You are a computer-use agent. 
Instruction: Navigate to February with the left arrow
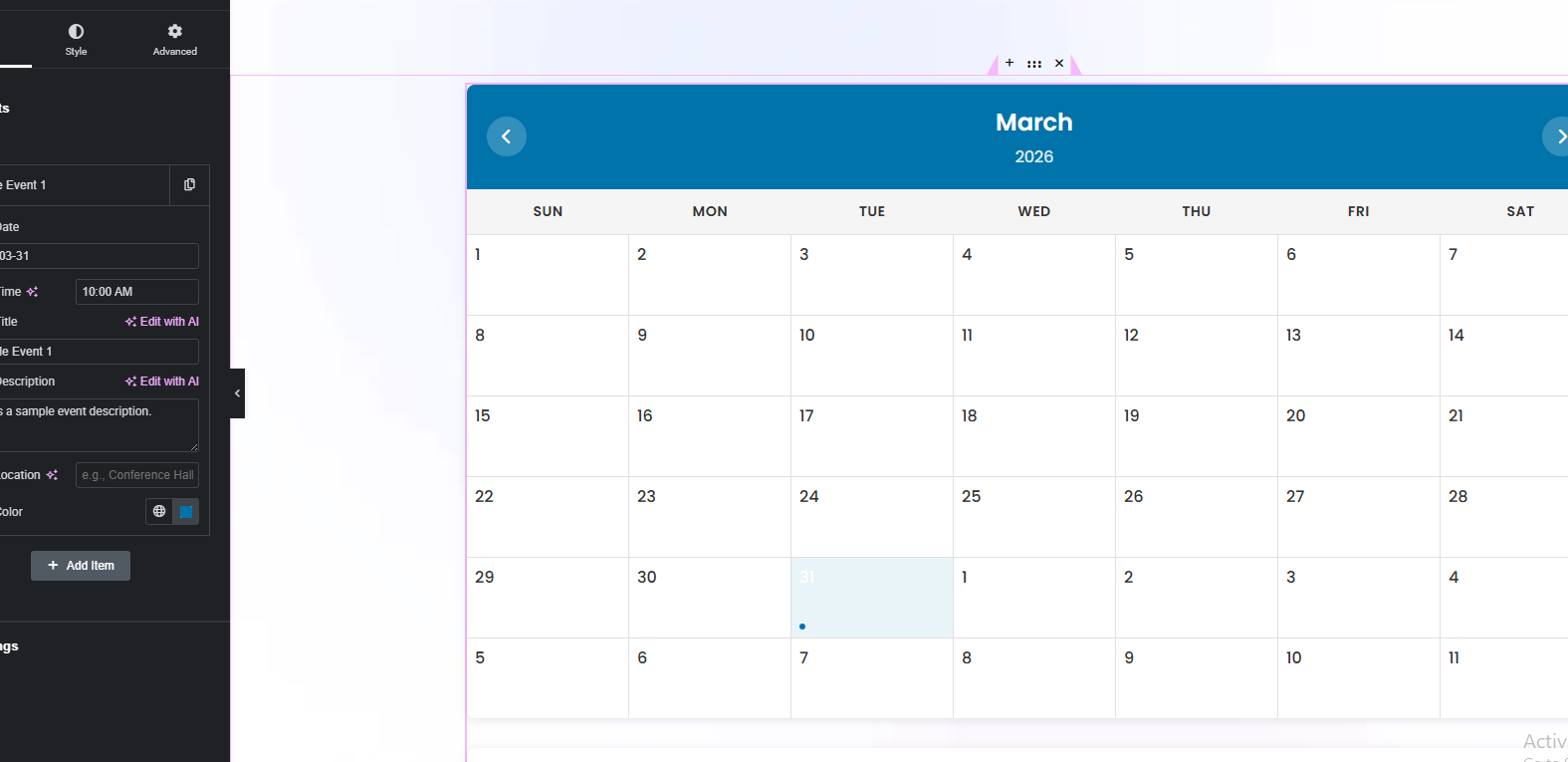tap(507, 135)
